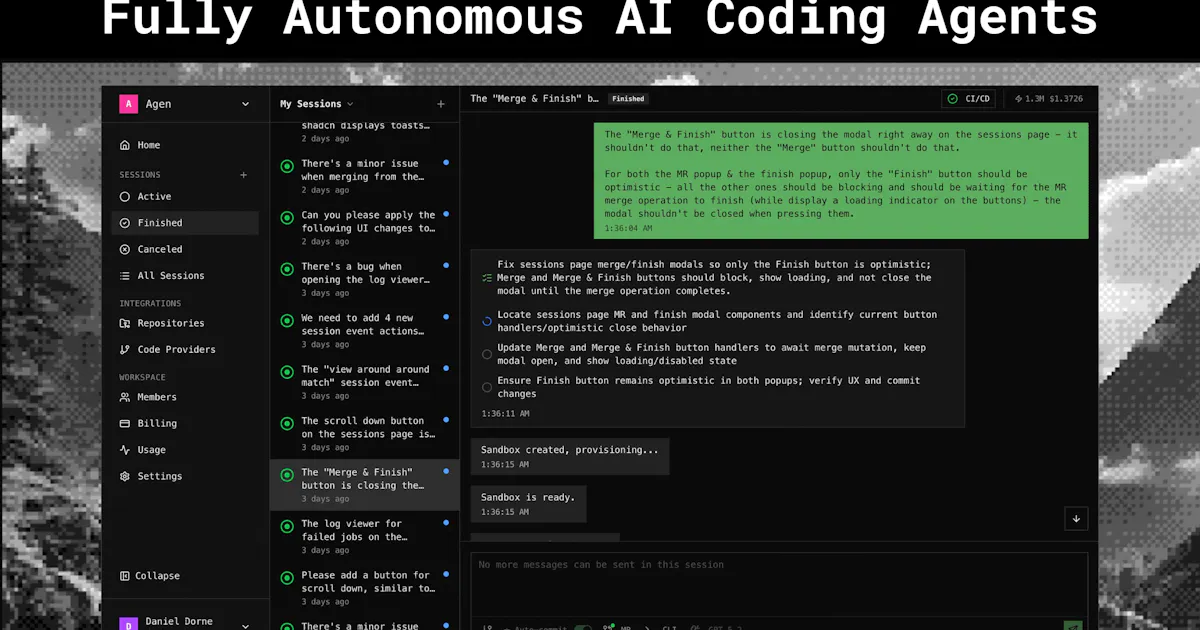
Task: Open session 'There's a bug when opening the log viewer'
Action: point(364,279)
